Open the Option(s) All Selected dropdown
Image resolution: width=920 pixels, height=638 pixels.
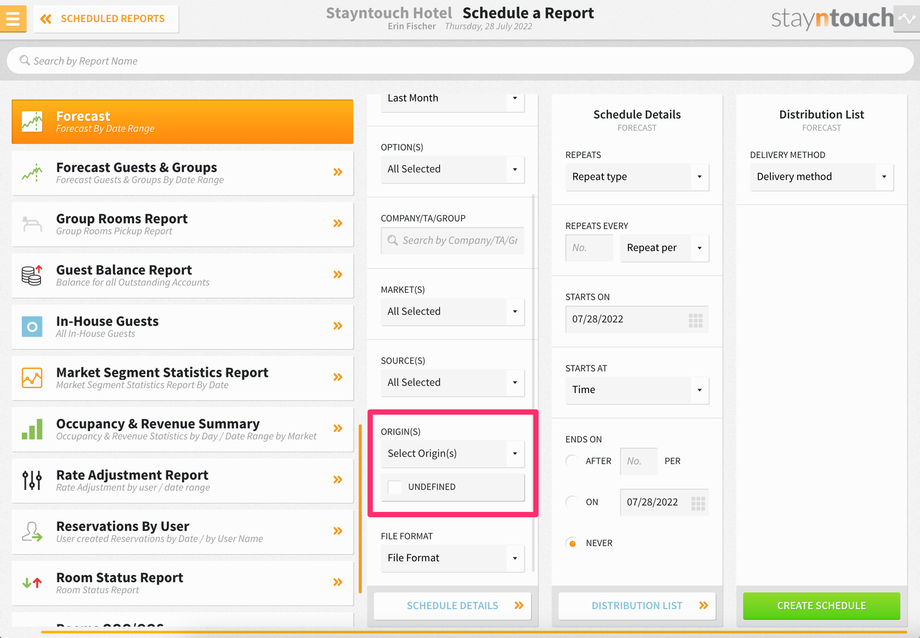click(452, 169)
